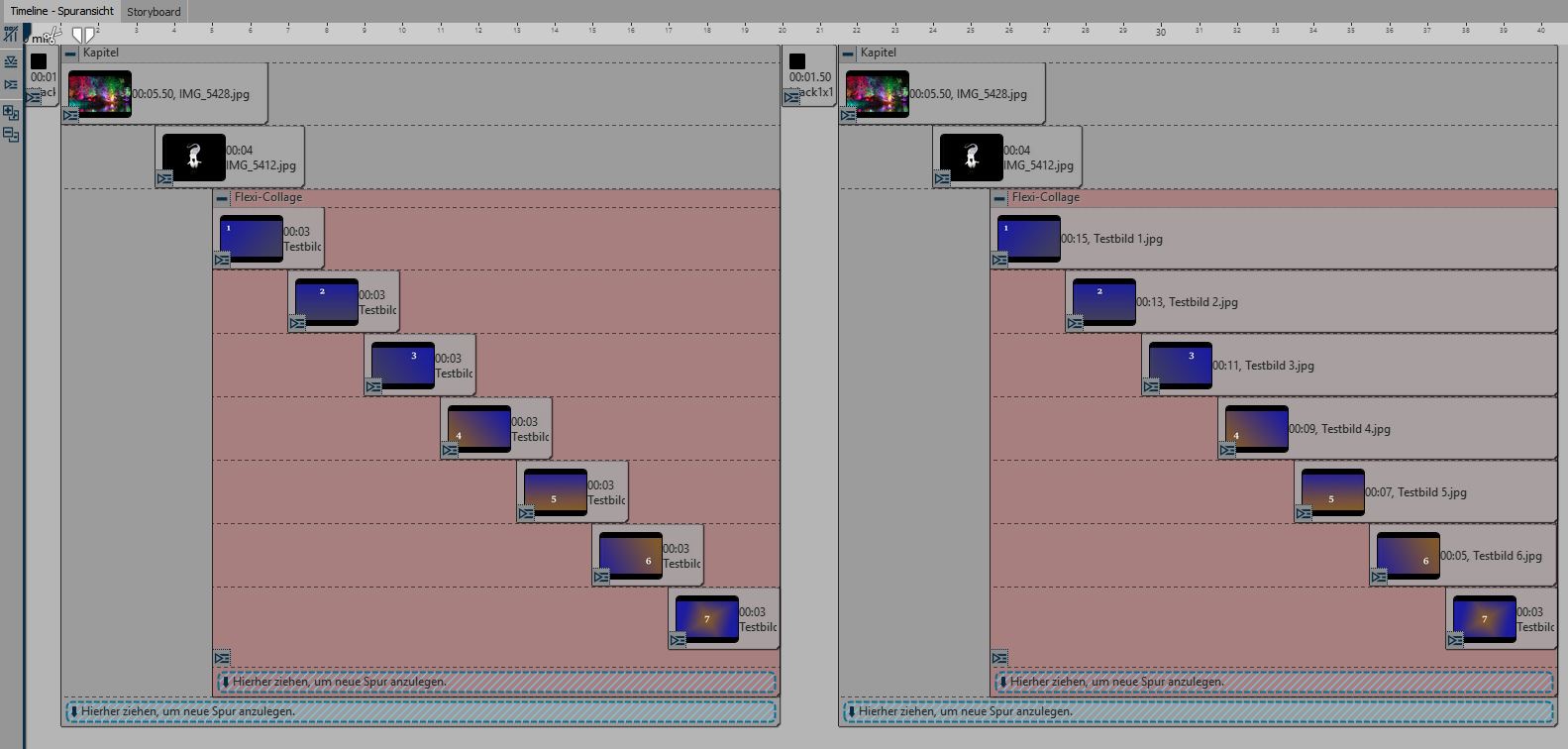Click the scissors cut marker on ruler

[53, 36]
